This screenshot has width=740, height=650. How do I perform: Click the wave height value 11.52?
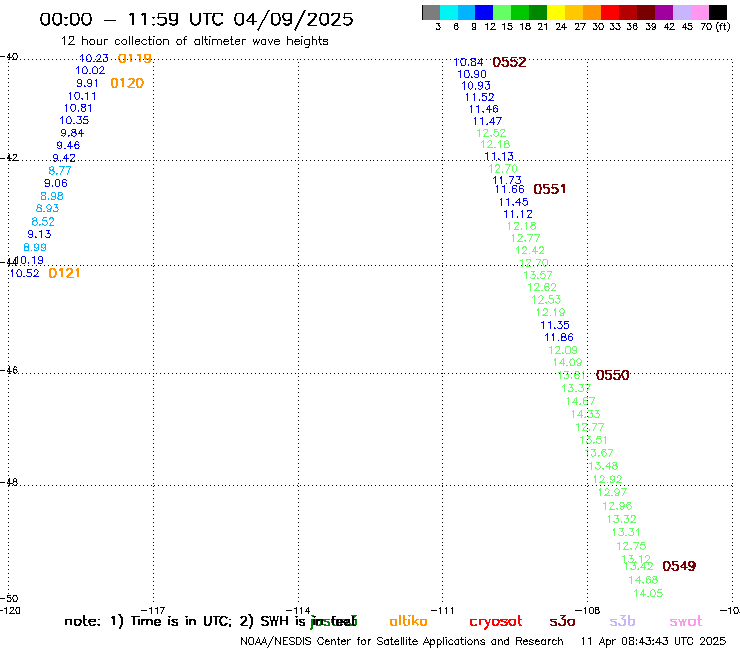coord(480,97)
